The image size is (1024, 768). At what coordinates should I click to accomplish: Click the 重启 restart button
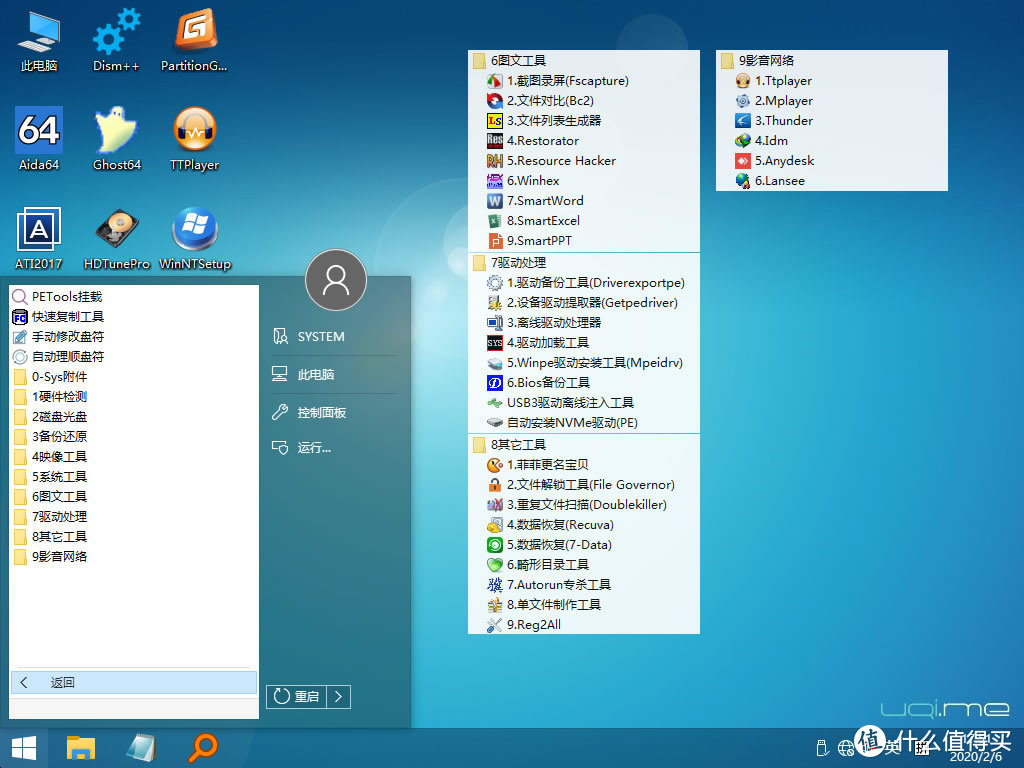click(x=297, y=696)
